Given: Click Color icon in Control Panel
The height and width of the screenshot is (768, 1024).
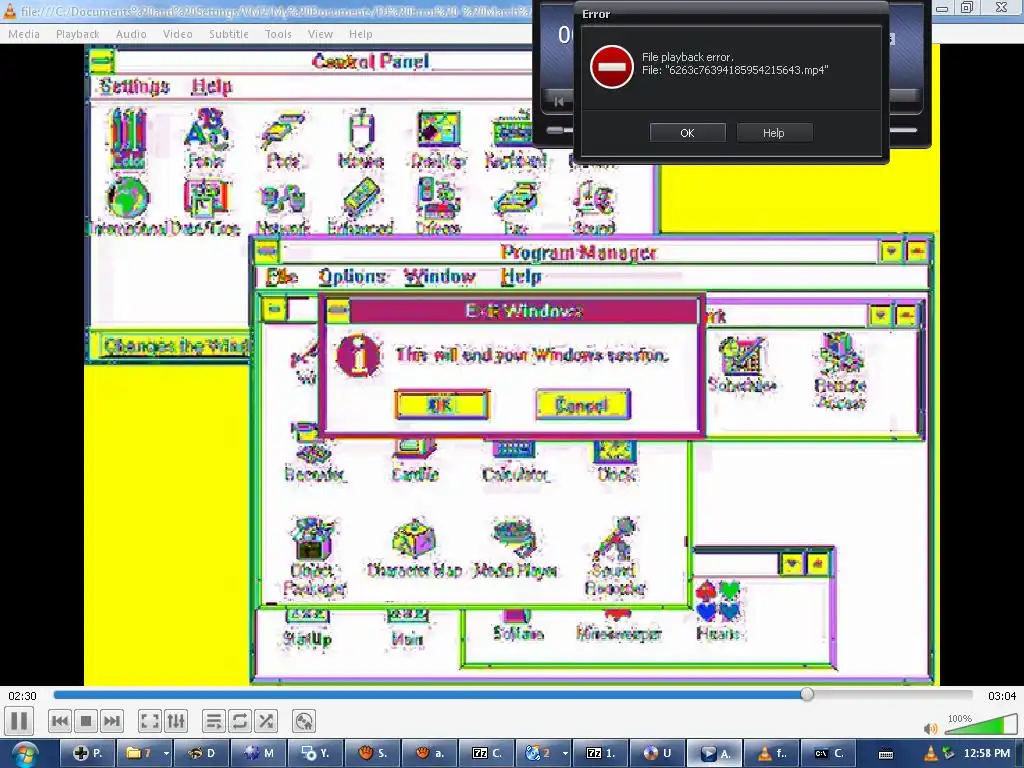Looking at the screenshot, I should point(128,139).
